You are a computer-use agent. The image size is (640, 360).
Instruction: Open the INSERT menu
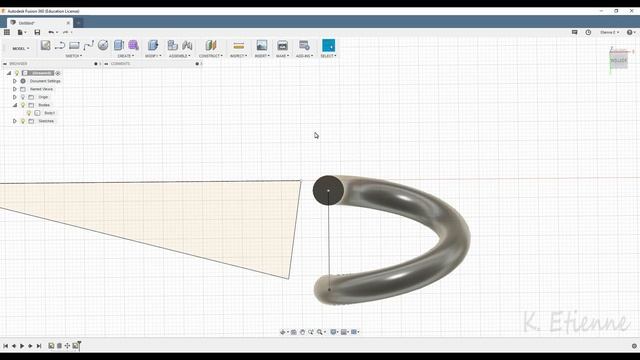coord(262,56)
